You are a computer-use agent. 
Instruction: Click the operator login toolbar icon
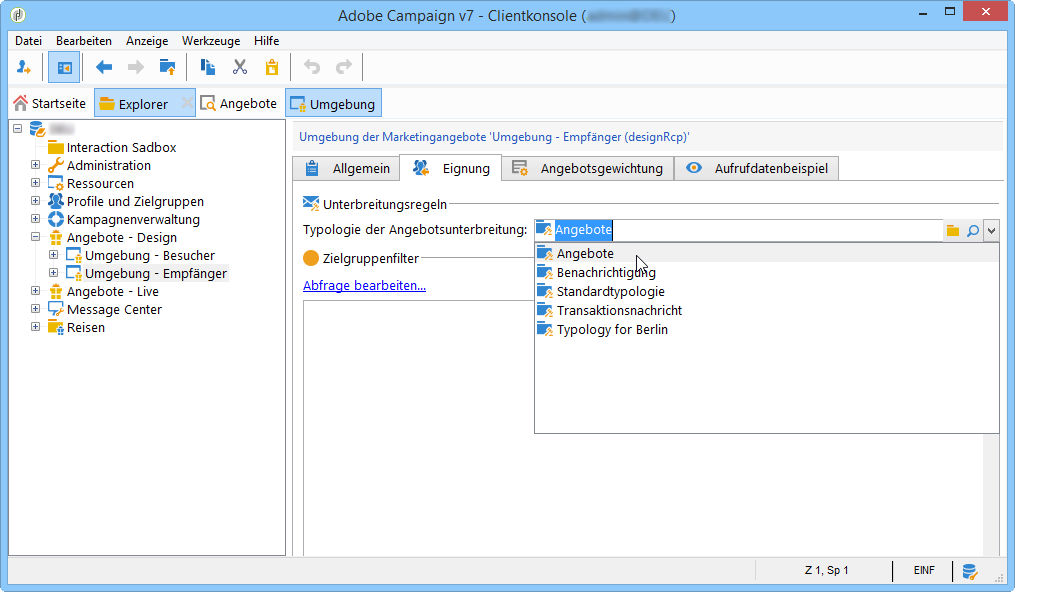[24, 67]
